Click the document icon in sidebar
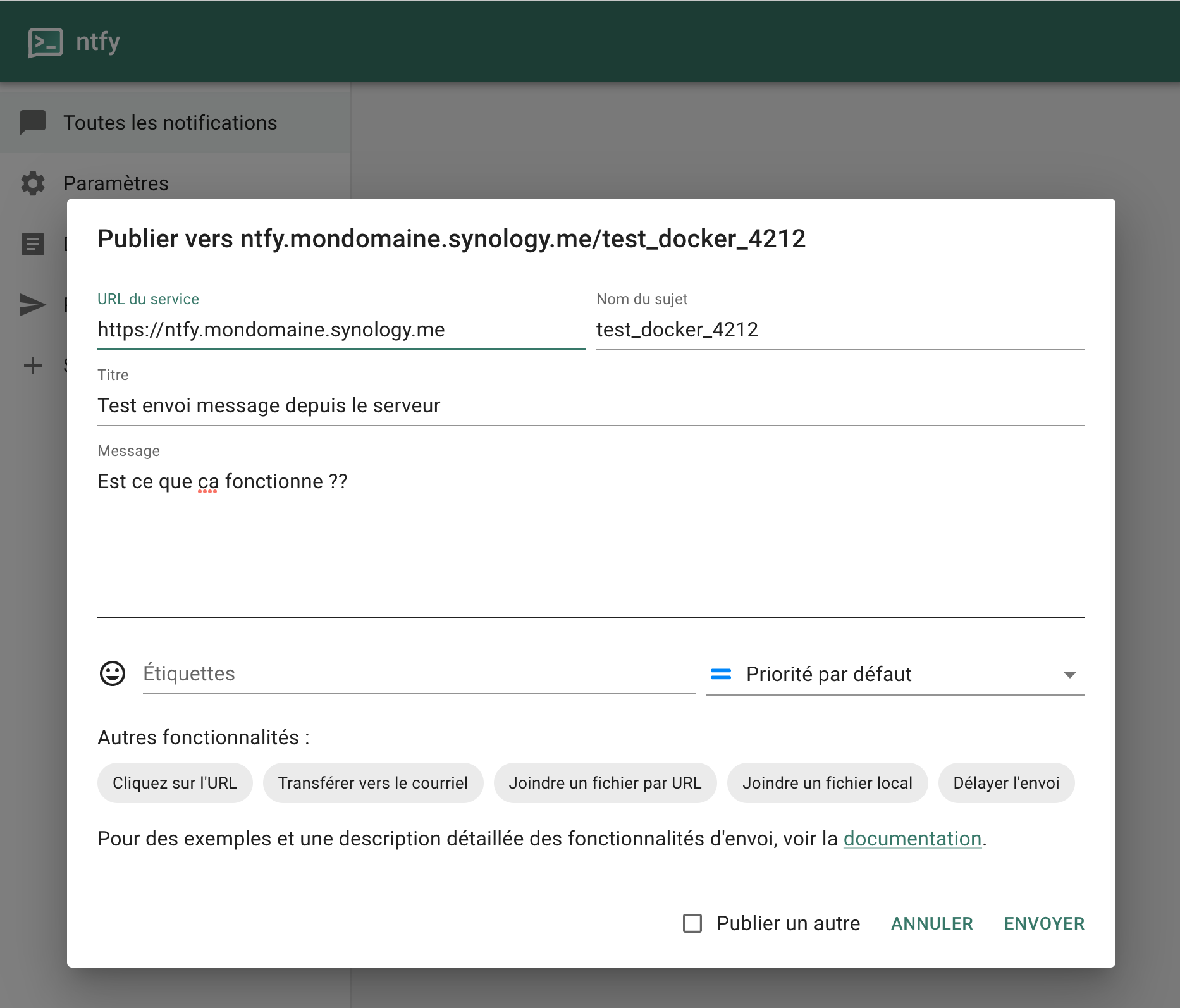The height and width of the screenshot is (1008, 1180). tap(33, 244)
